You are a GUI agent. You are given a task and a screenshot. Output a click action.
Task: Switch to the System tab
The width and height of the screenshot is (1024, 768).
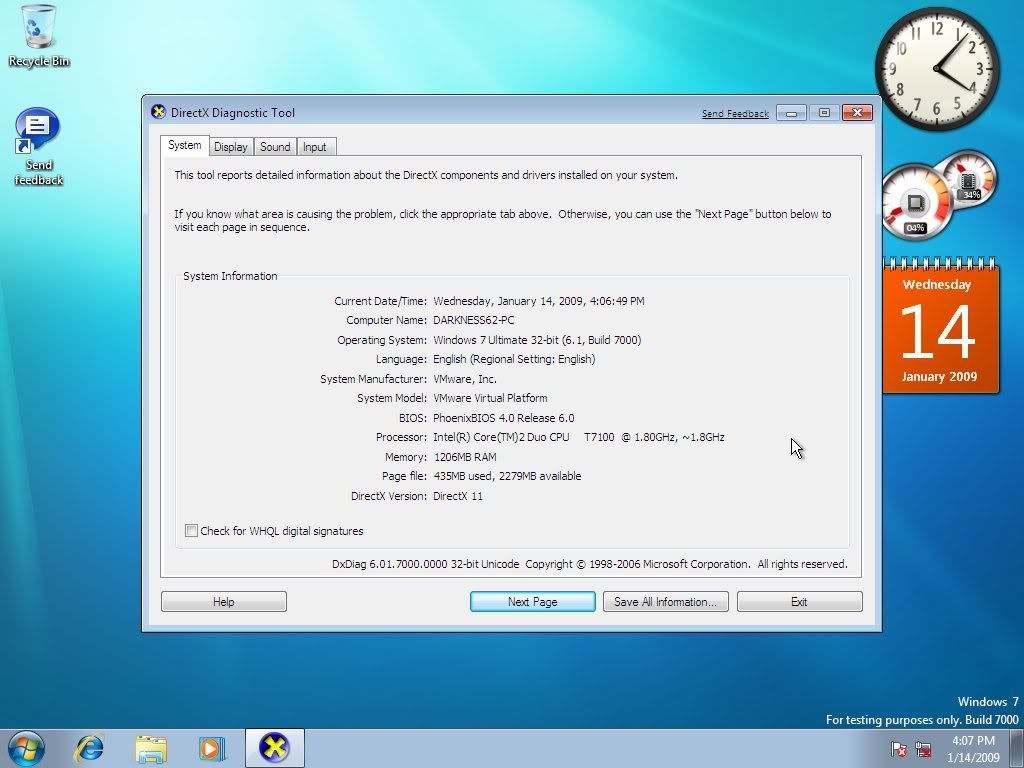185,145
